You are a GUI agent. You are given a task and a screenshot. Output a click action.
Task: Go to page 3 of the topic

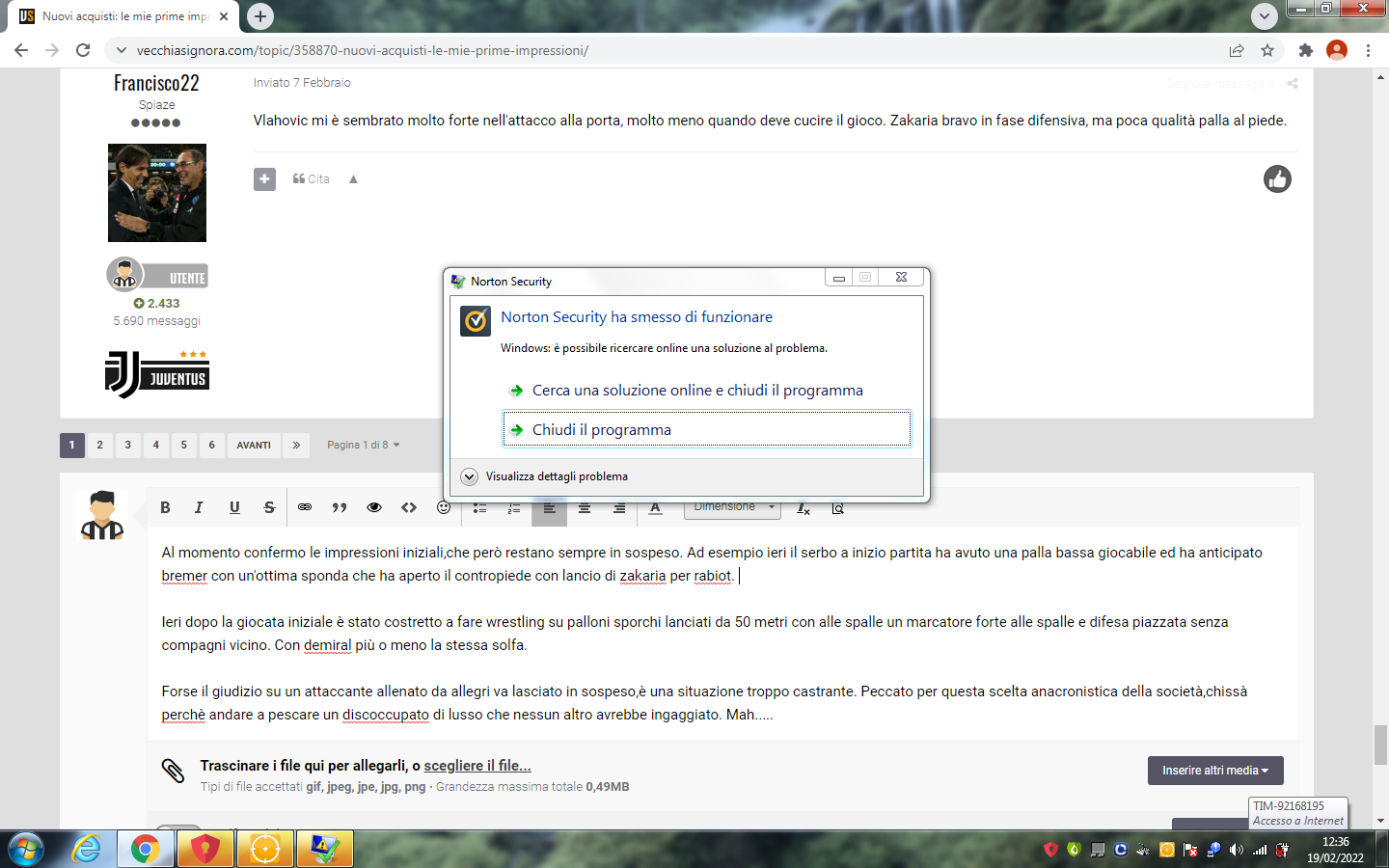[x=127, y=445]
